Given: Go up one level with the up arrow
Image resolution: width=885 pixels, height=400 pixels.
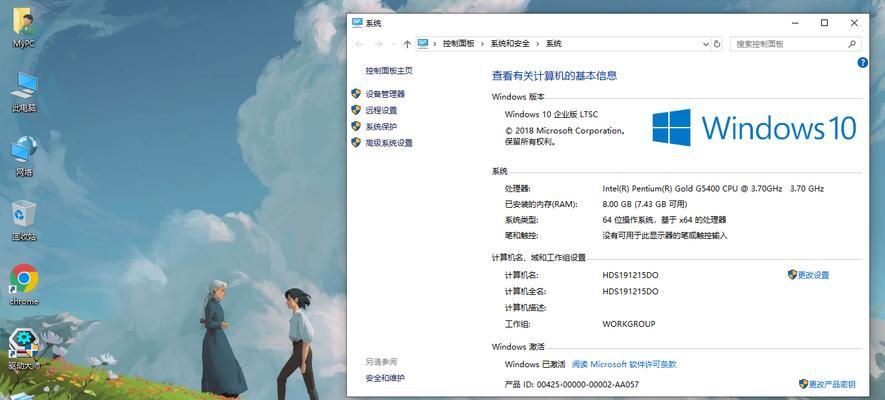Looking at the screenshot, I should point(407,44).
